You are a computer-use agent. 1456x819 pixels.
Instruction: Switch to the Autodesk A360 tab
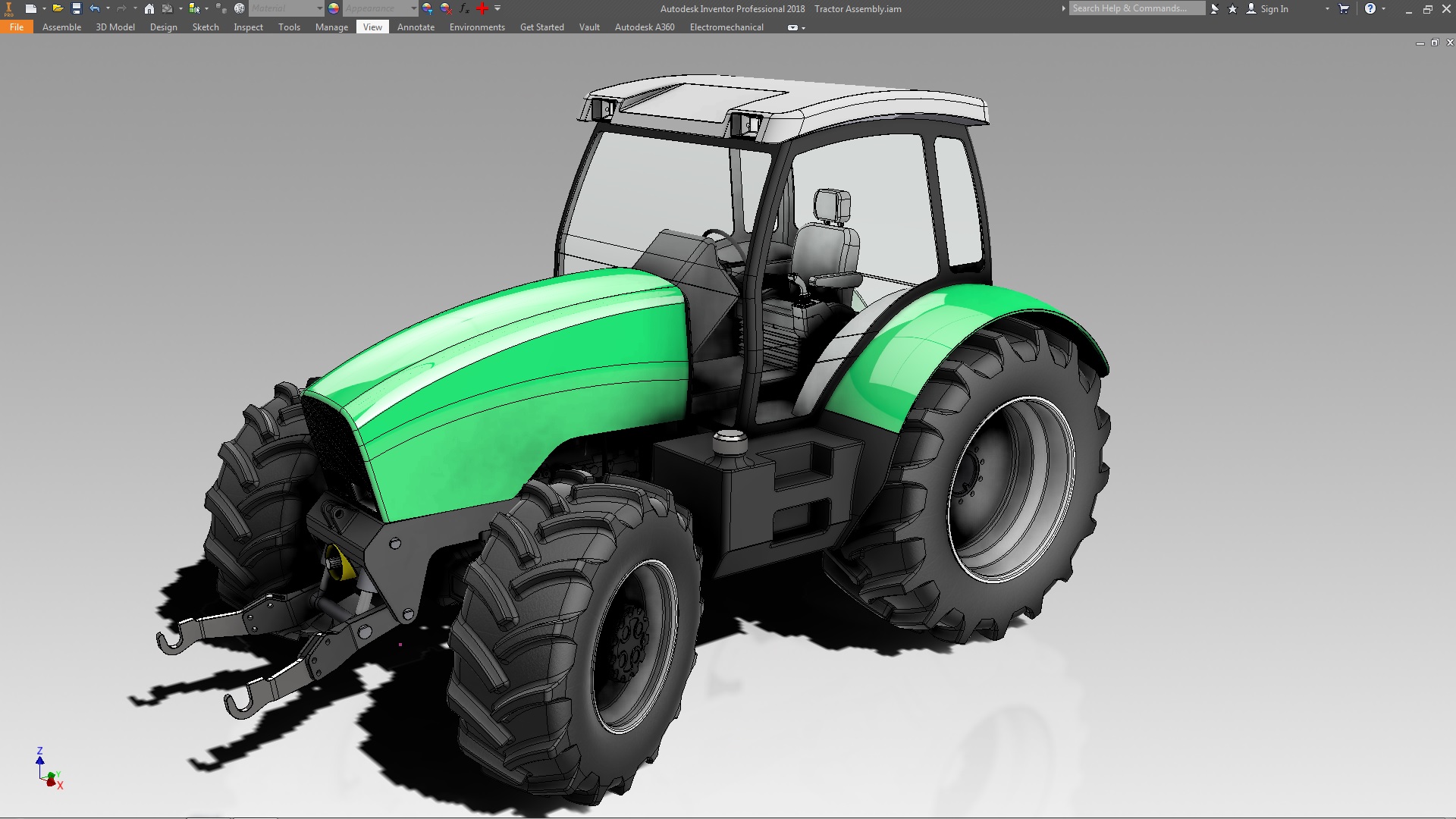pyautogui.click(x=645, y=27)
